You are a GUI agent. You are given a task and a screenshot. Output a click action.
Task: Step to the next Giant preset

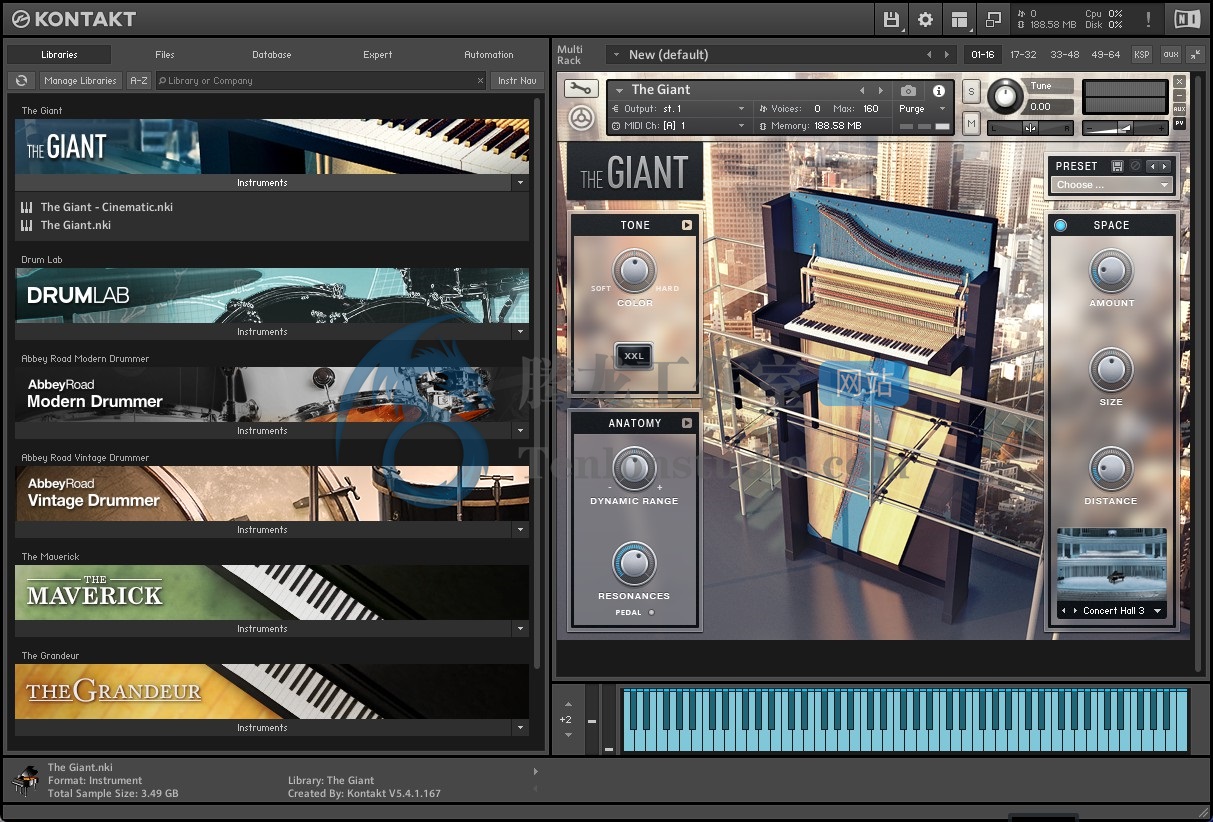1164,166
